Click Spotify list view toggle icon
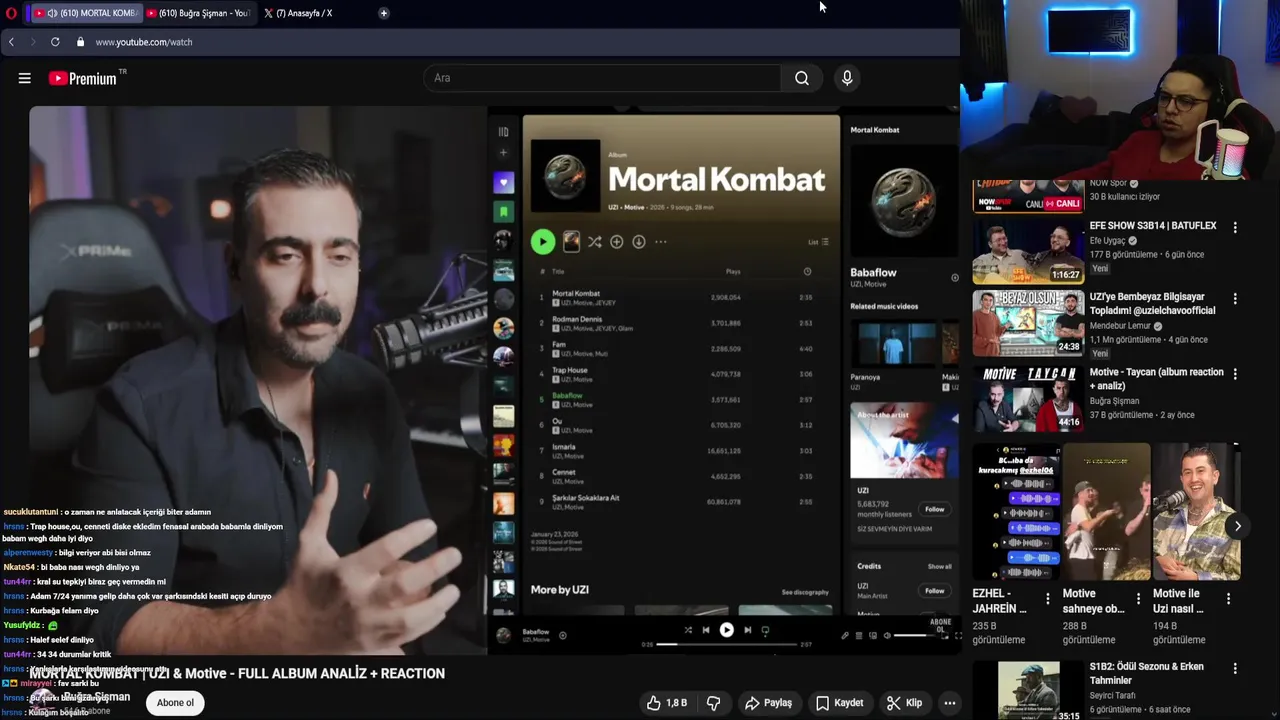 click(x=818, y=242)
